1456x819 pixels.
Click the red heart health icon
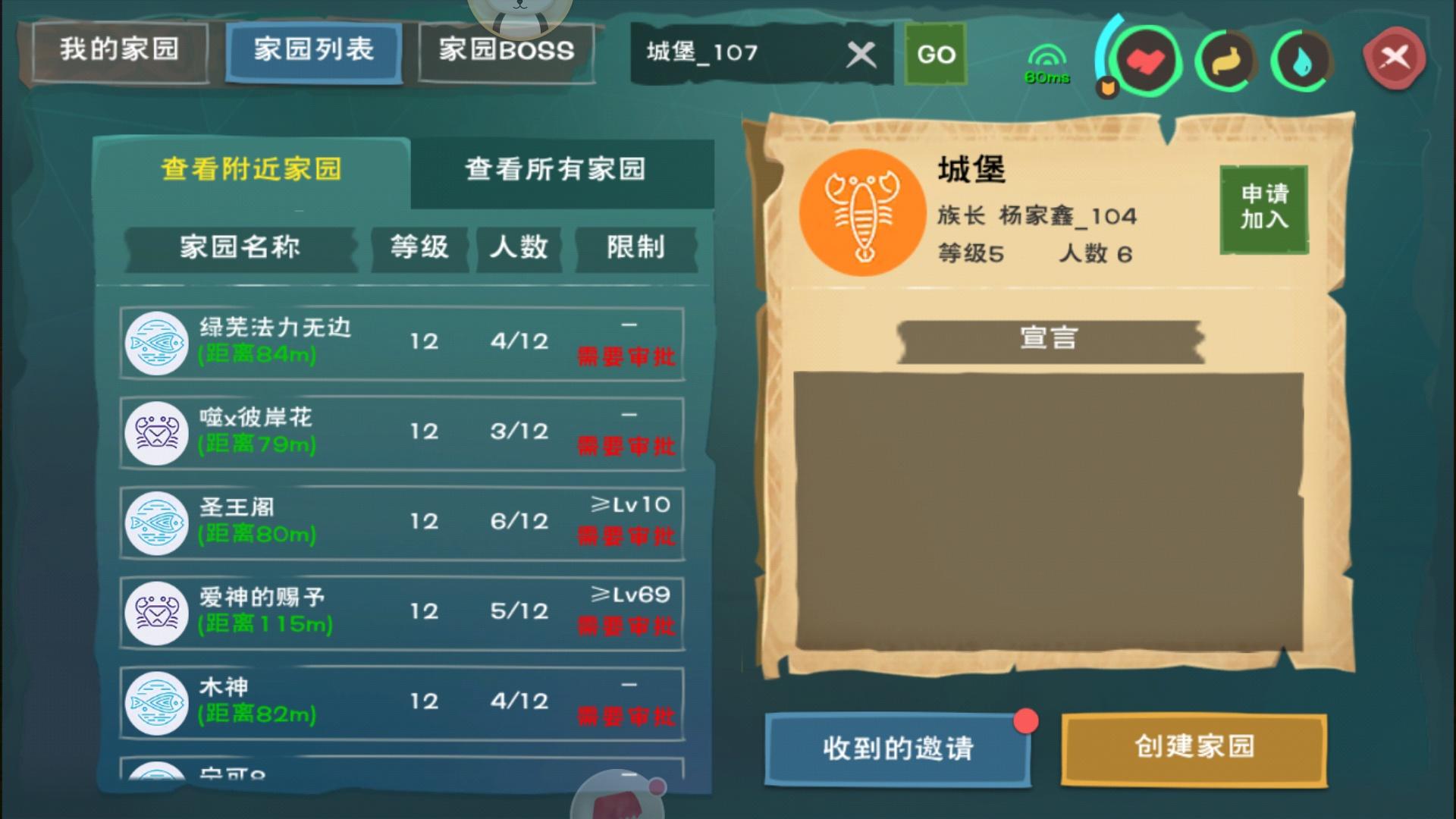tap(1144, 61)
